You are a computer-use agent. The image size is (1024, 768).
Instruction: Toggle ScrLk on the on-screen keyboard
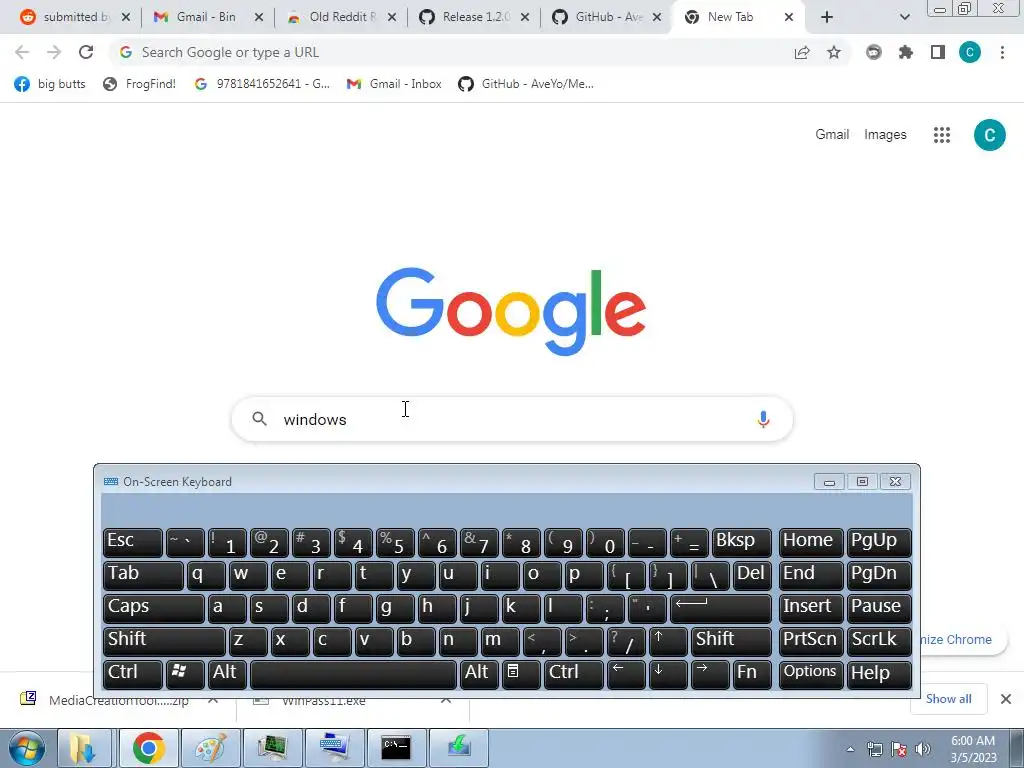[x=879, y=641]
